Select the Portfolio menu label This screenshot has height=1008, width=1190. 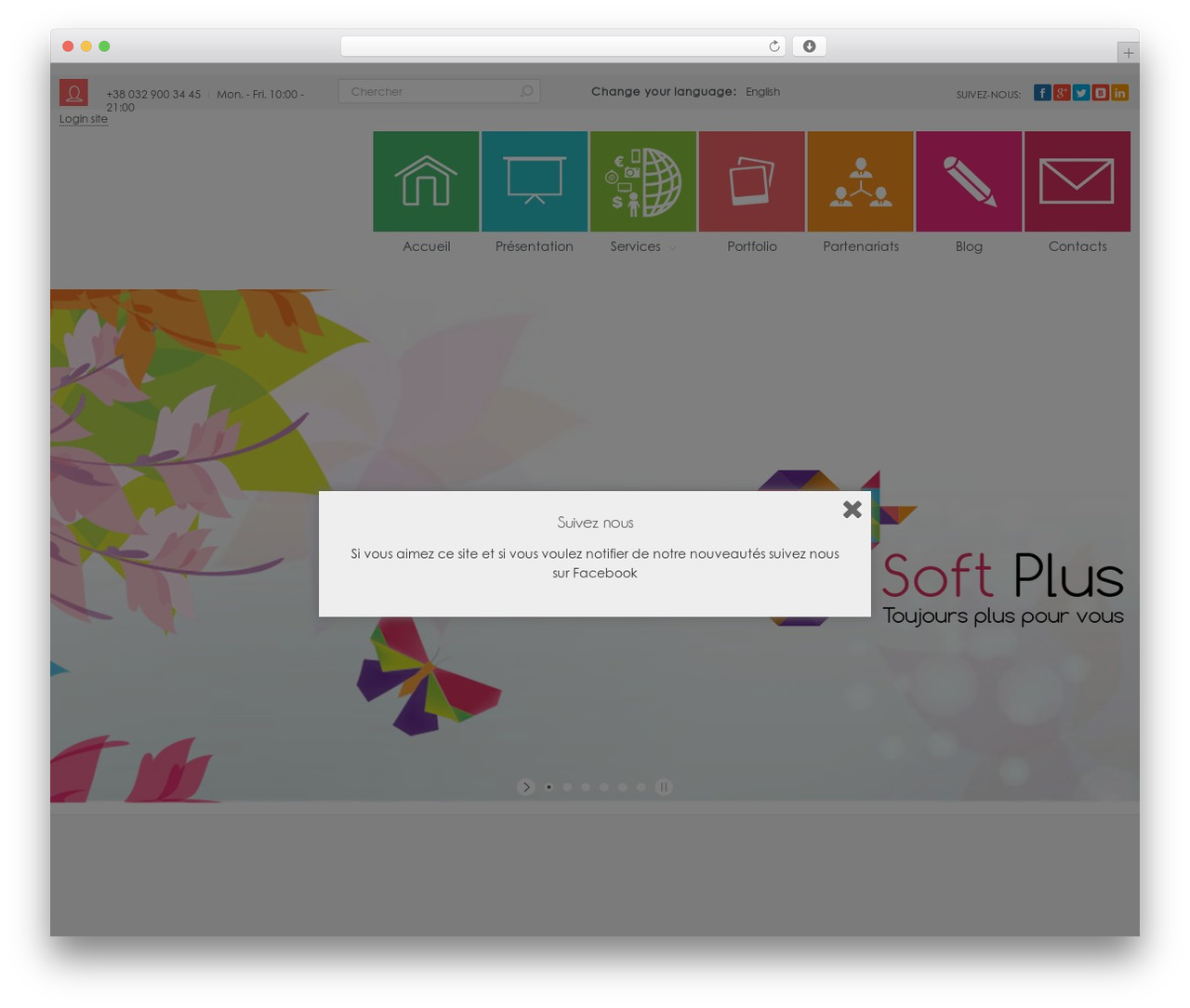coord(752,246)
